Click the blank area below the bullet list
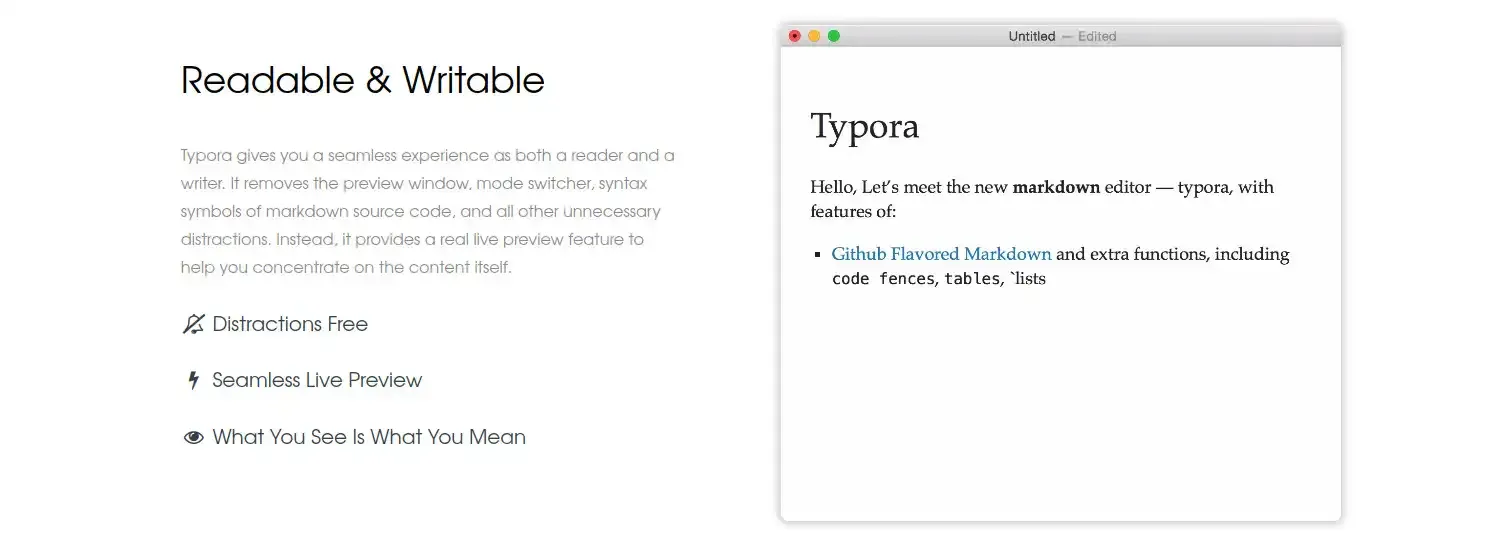This screenshot has height=536, width=1500. click(1060, 400)
